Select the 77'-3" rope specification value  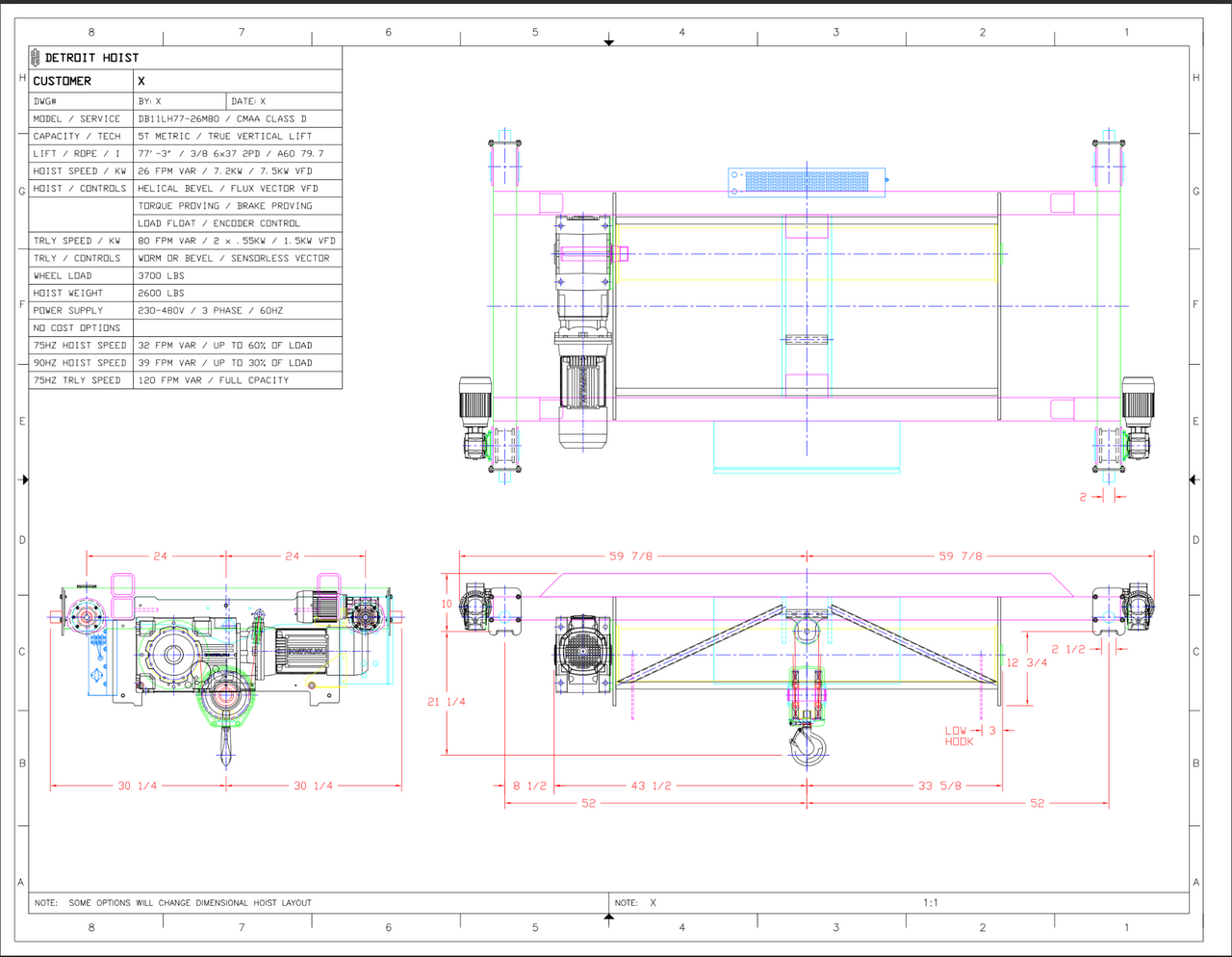pos(231,154)
